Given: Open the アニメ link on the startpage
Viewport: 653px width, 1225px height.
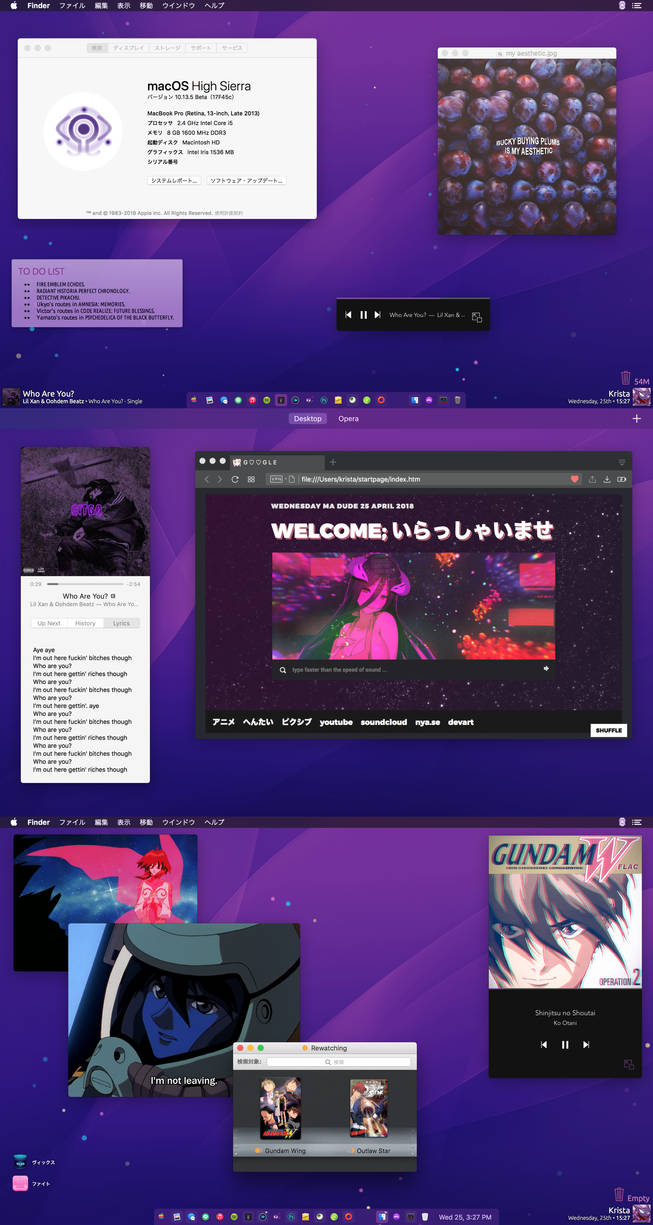Looking at the screenshot, I should pyautogui.click(x=224, y=722).
